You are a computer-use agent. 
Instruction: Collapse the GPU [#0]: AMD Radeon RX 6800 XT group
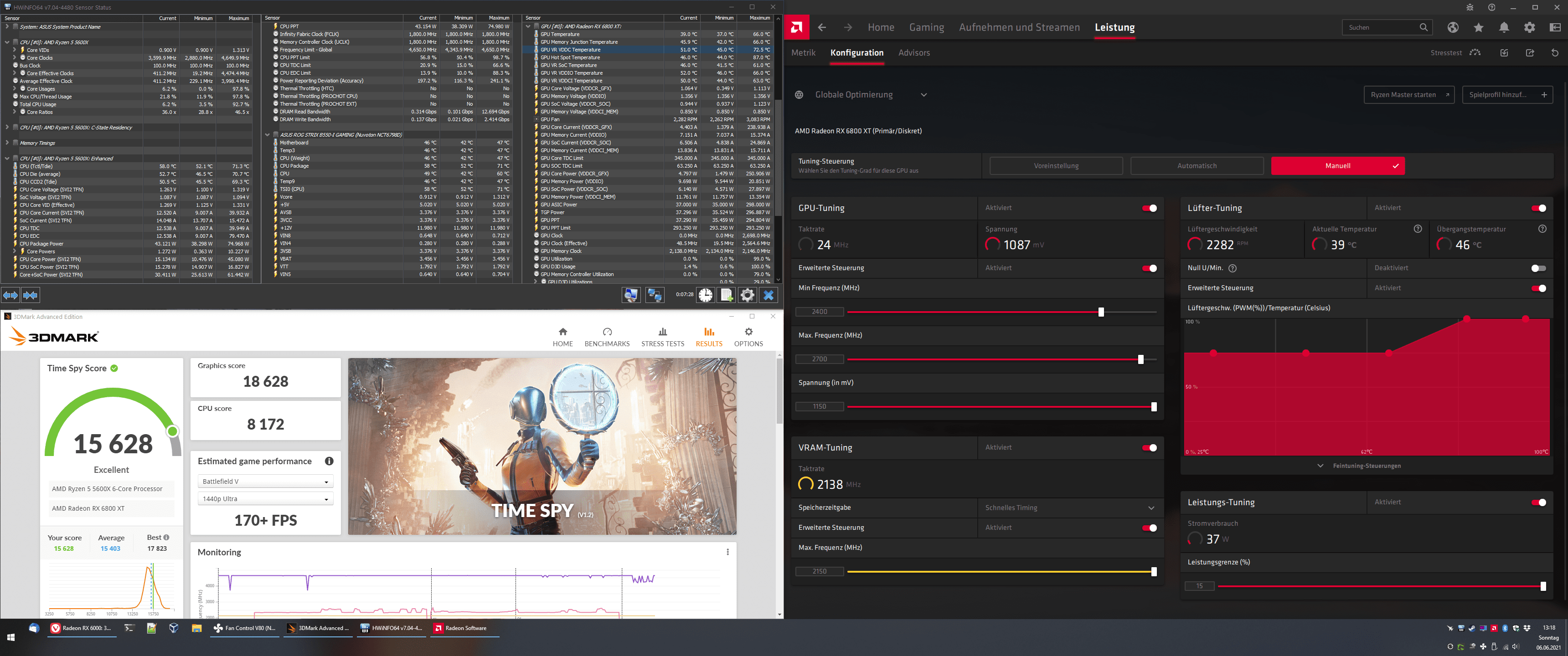click(528, 27)
